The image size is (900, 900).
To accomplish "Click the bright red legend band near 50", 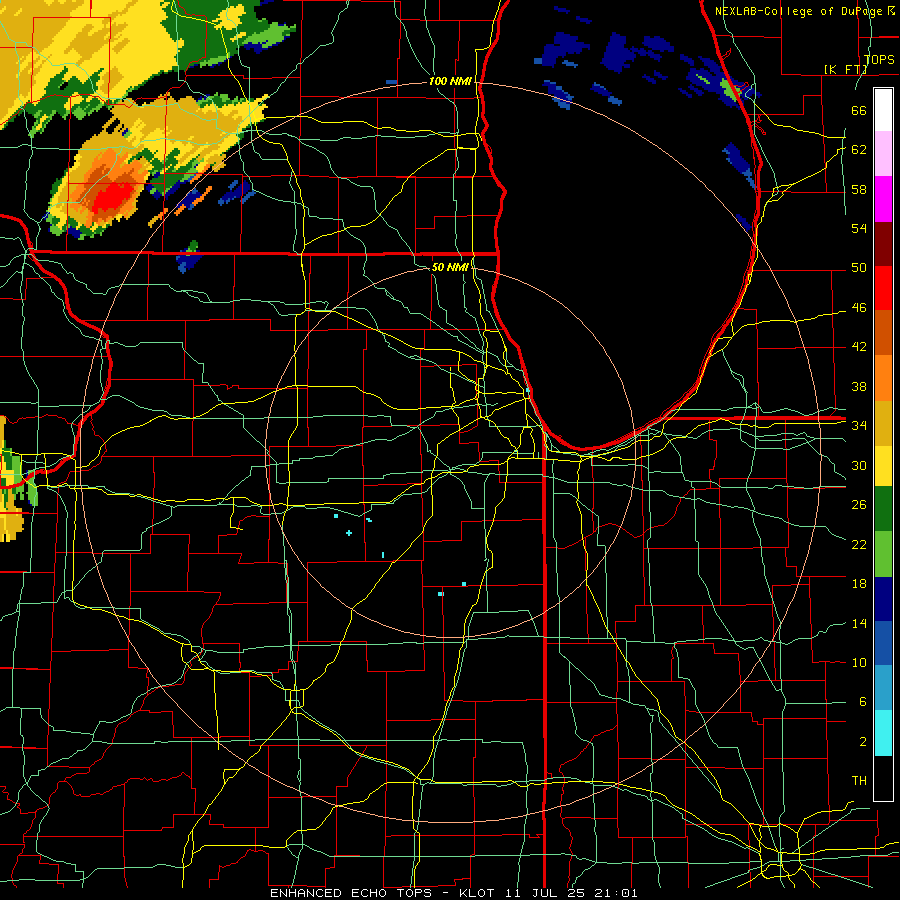I will pos(883,288).
